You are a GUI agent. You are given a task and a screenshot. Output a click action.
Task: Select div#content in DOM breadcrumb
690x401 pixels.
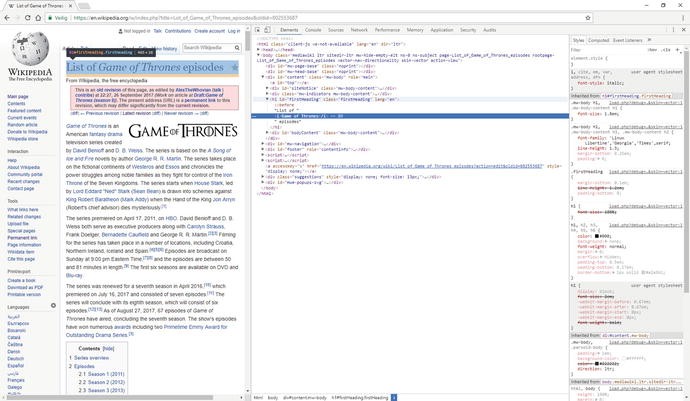pos(305,397)
